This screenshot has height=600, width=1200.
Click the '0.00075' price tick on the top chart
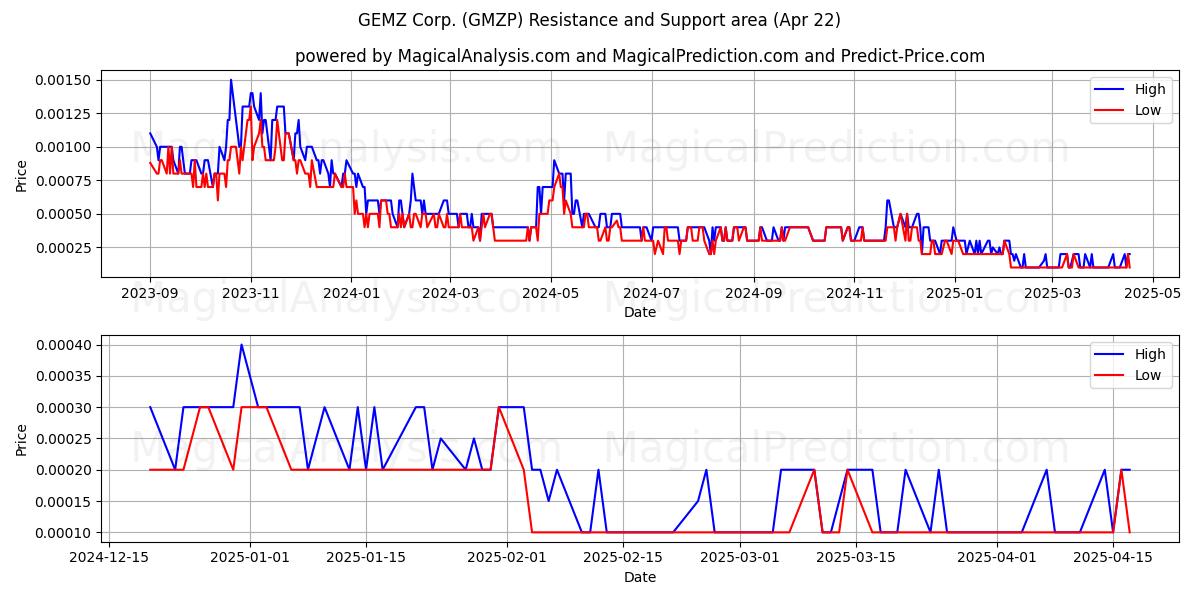(x=64, y=181)
